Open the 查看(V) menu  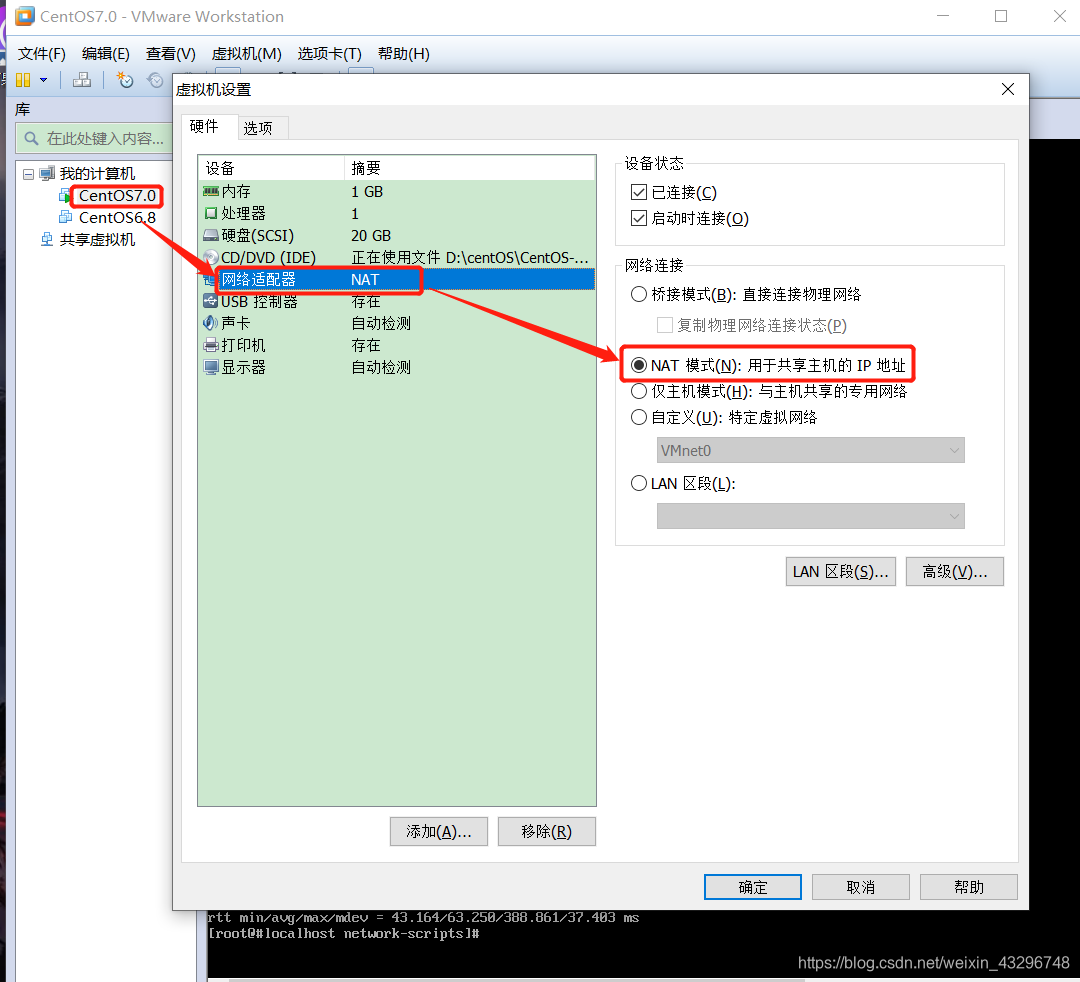[x=171, y=54]
